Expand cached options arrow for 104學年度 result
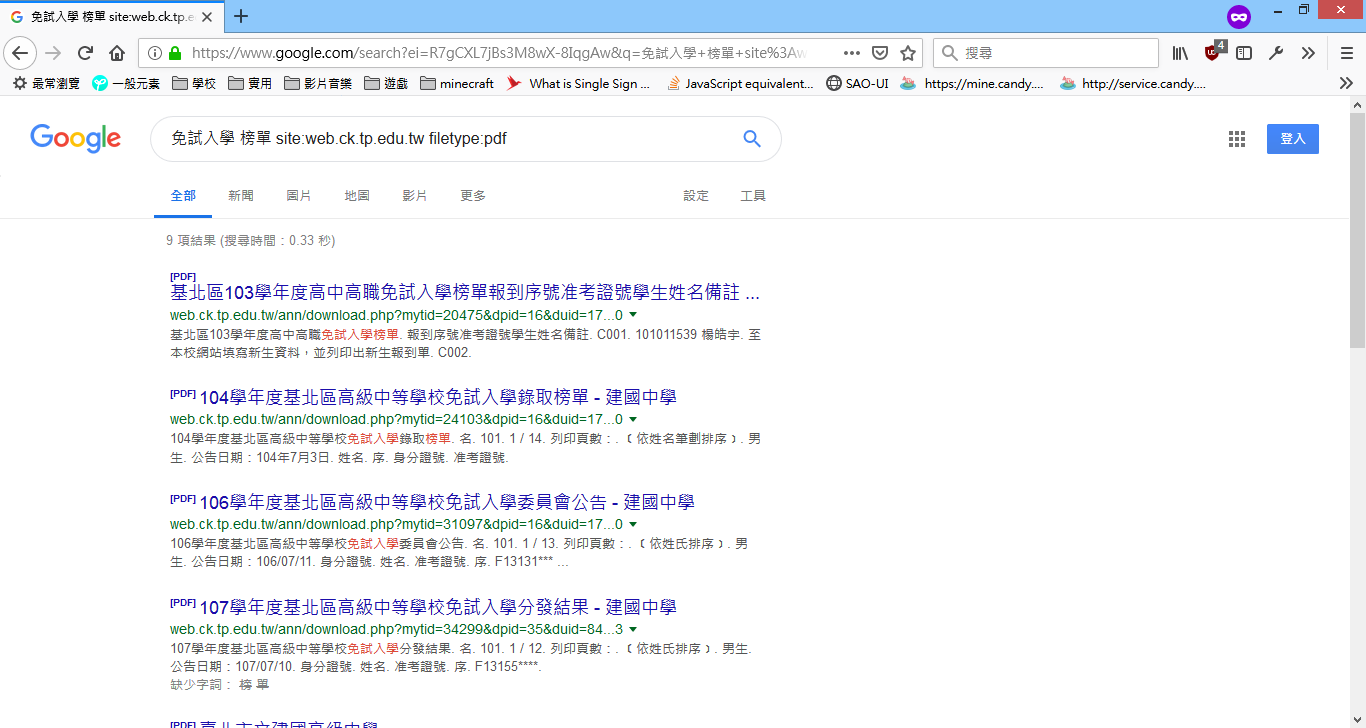The image size is (1366, 728). coord(633,420)
